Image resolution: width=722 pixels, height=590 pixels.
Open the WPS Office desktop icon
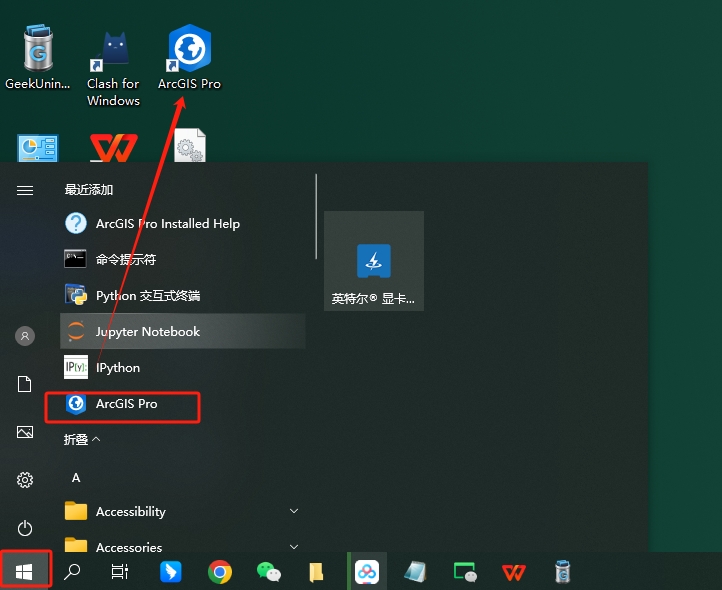pos(113,147)
